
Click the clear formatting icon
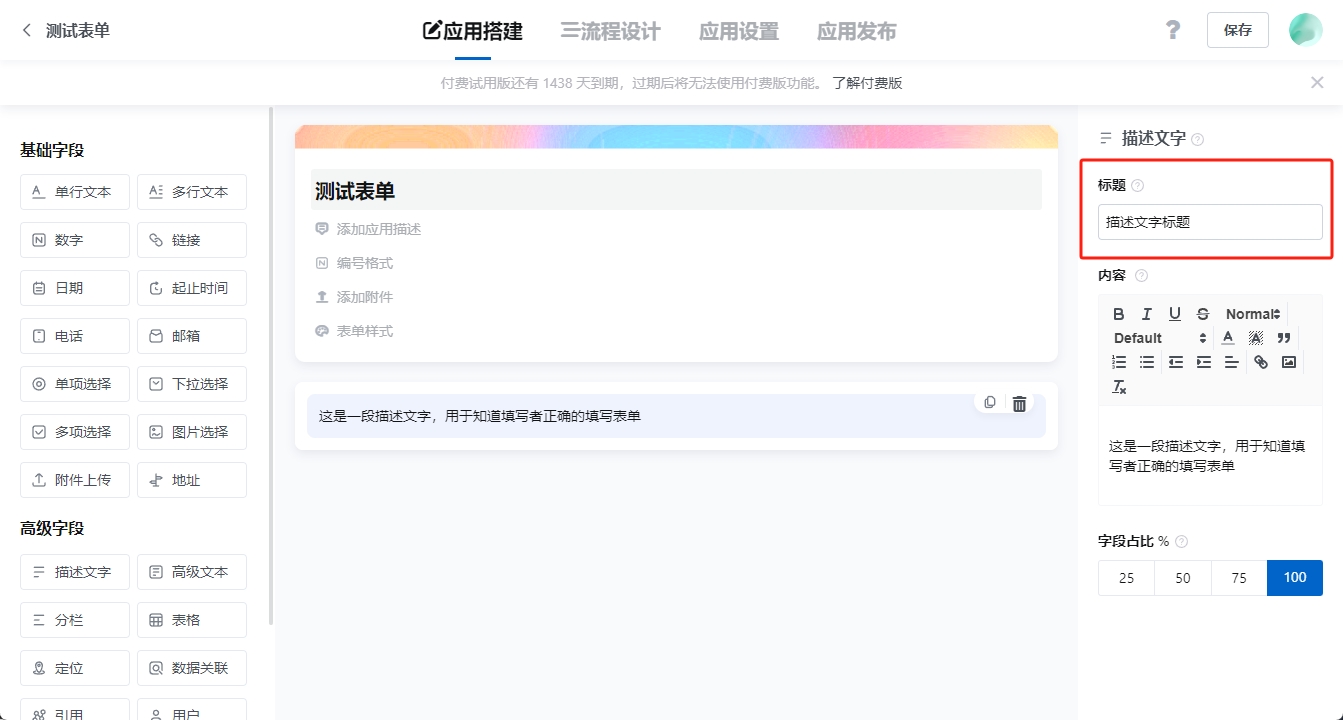1119,385
